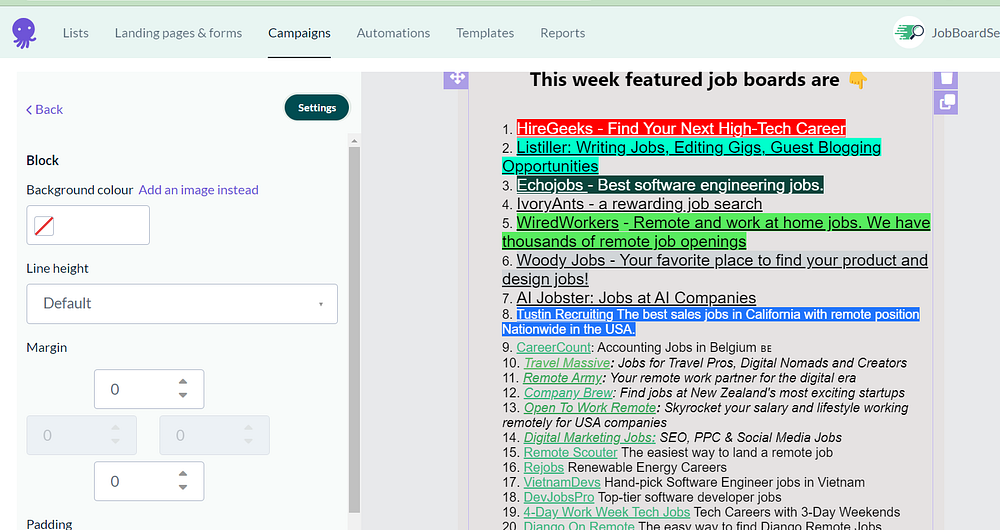
Task: Click Company Brew link
Action: click(x=568, y=393)
